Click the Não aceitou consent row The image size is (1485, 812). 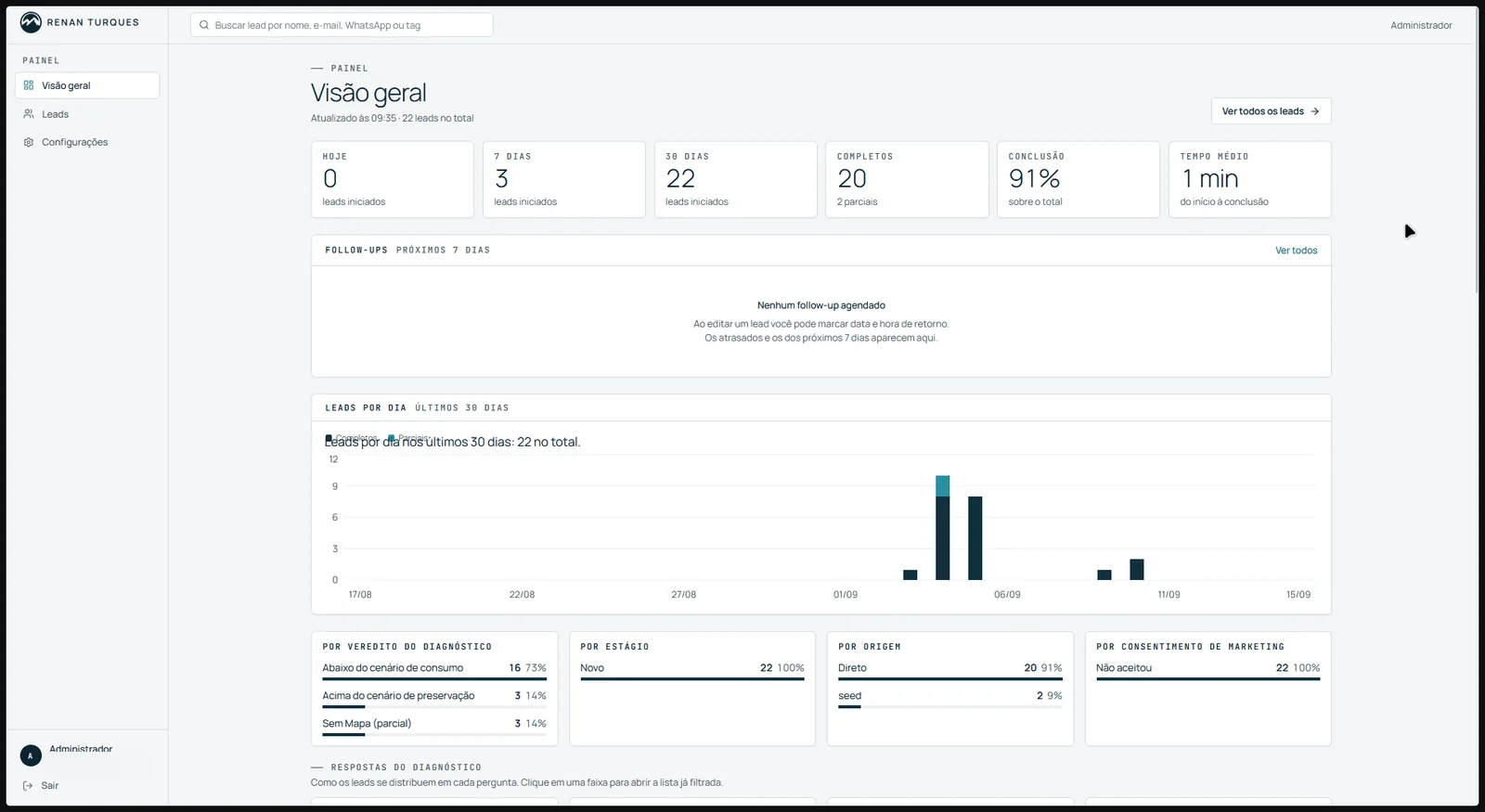pos(1208,670)
